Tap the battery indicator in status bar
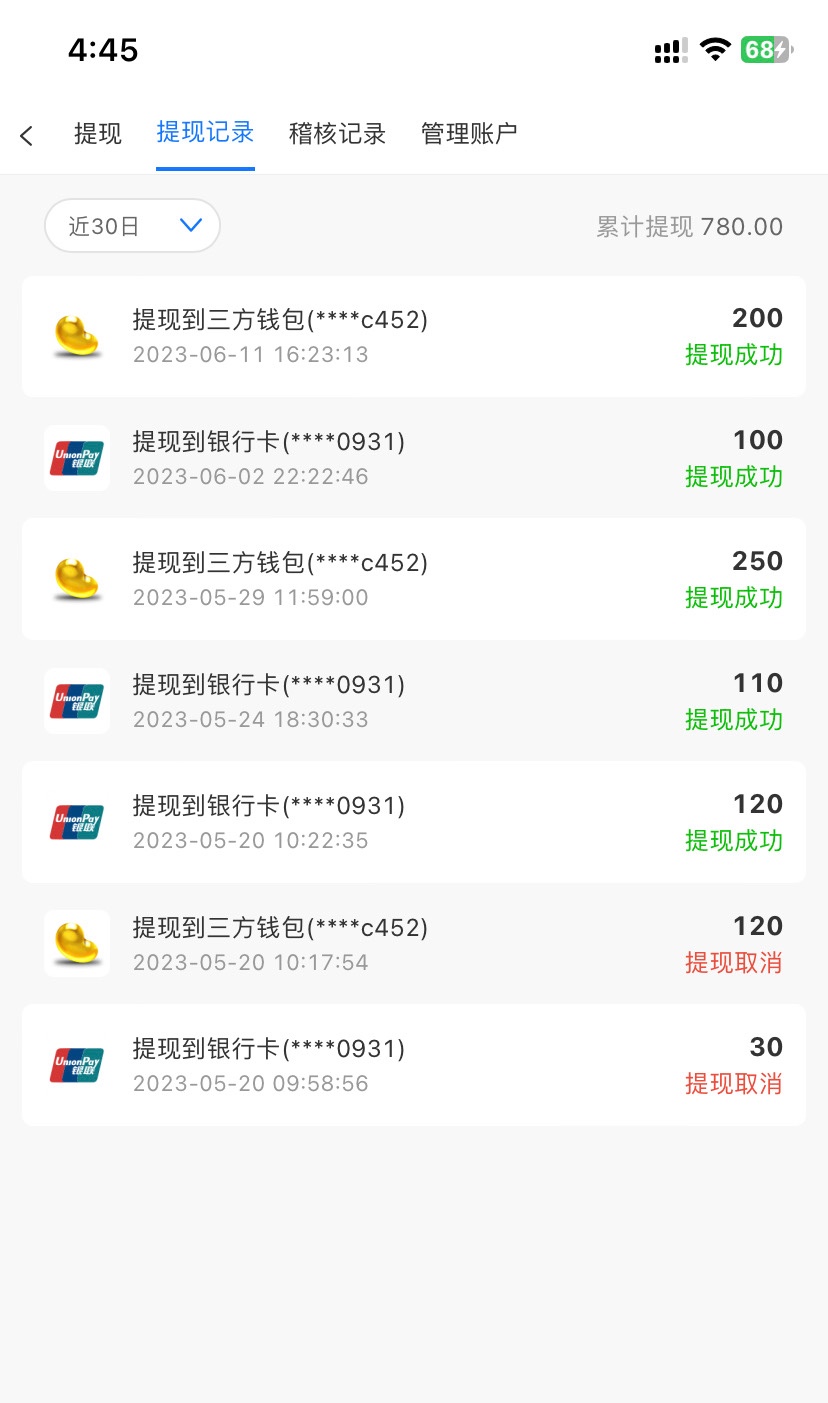The height and width of the screenshot is (1403, 828). coord(766,50)
